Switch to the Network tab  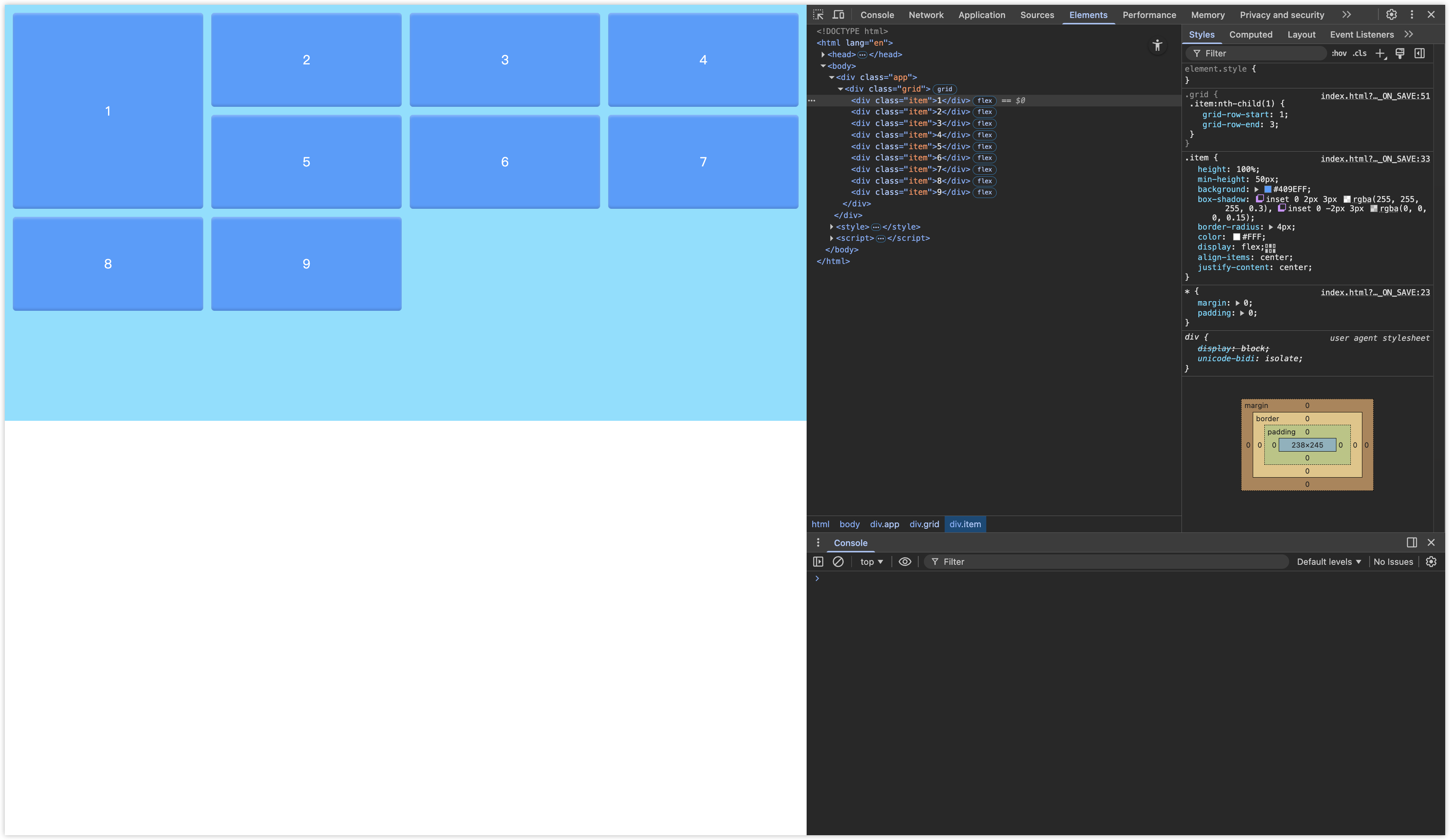pyautogui.click(x=926, y=15)
